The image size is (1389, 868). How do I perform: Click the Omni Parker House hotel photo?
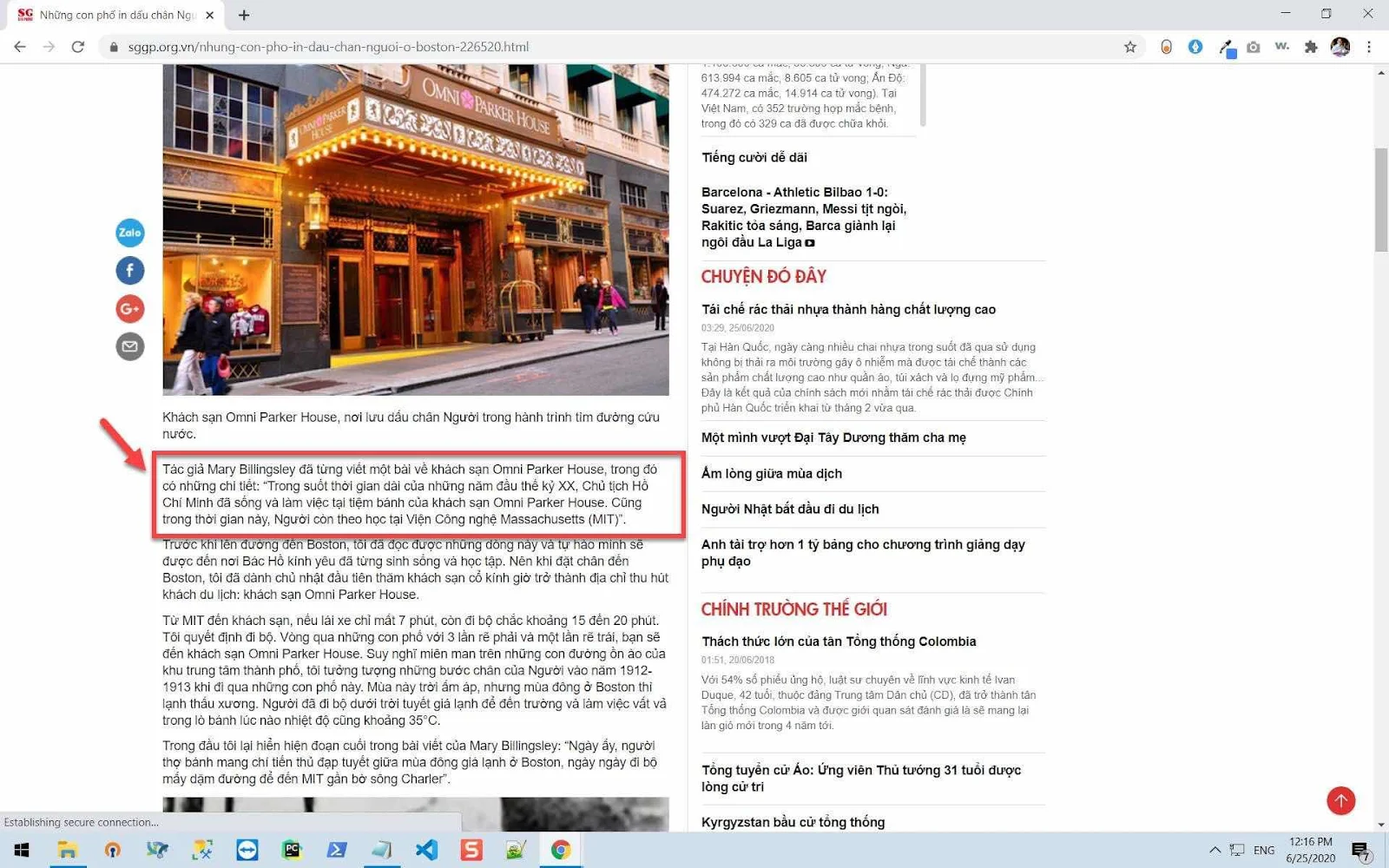[416, 229]
